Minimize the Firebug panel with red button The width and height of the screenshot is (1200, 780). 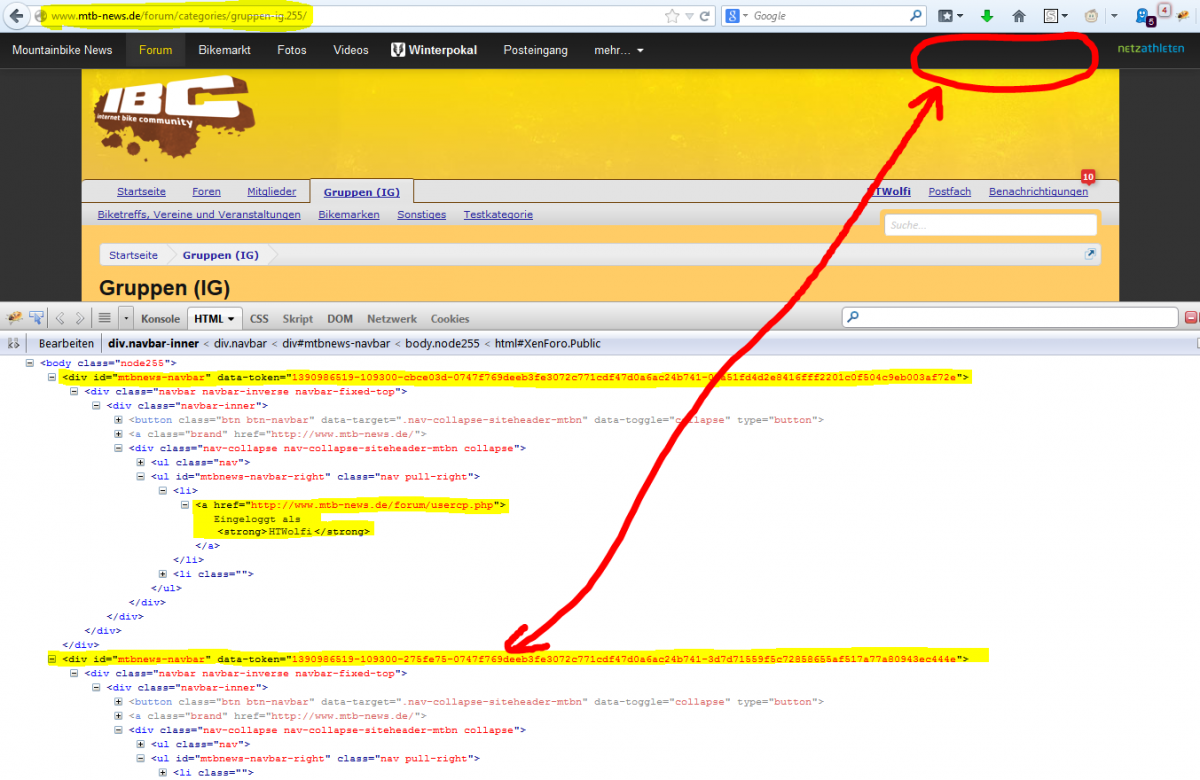point(1190,318)
